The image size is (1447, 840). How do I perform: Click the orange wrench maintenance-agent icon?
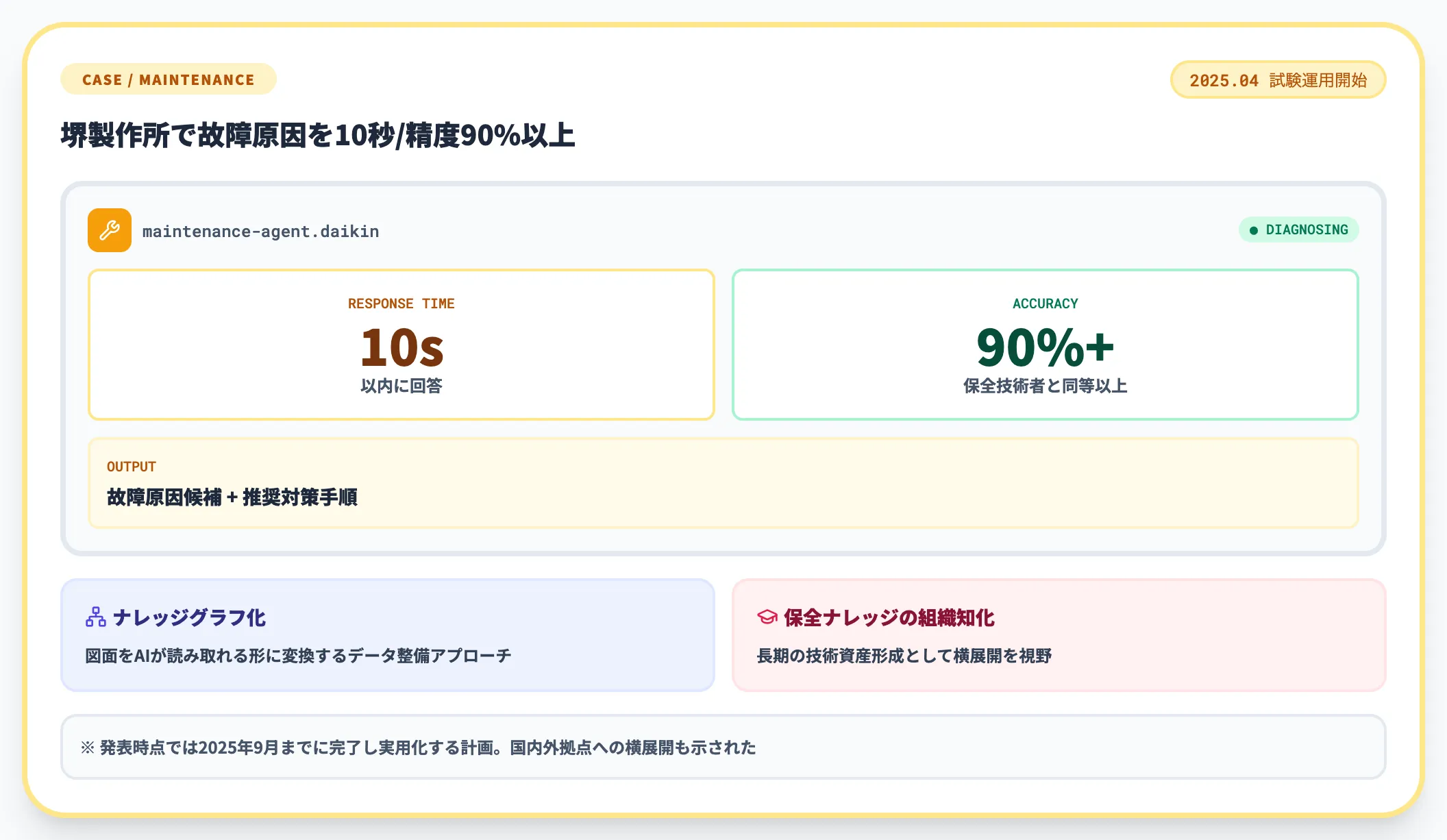tap(109, 230)
